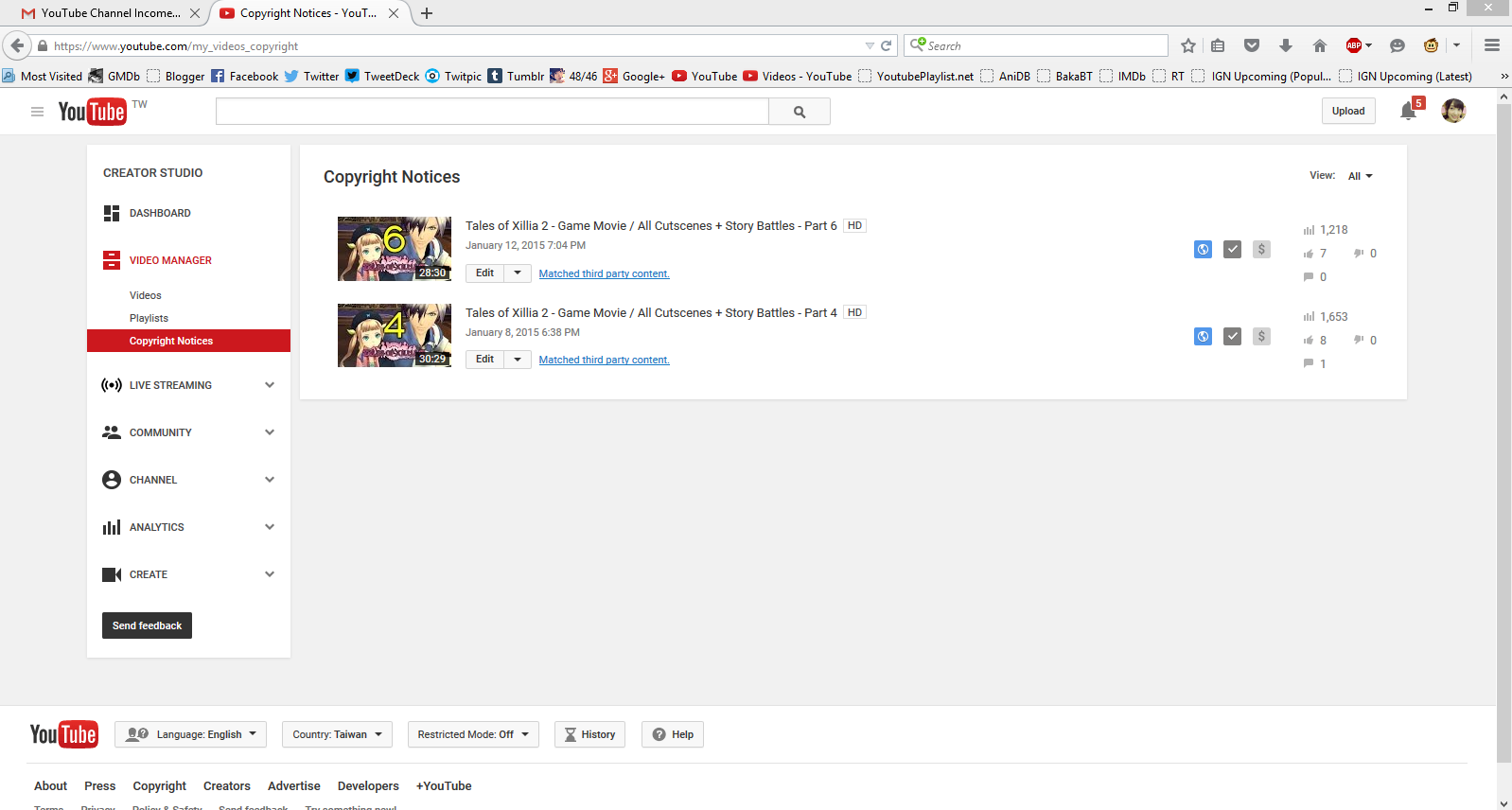Open Matched third party content link for Part 4
This screenshot has height=810, width=1512.
click(604, 360)
